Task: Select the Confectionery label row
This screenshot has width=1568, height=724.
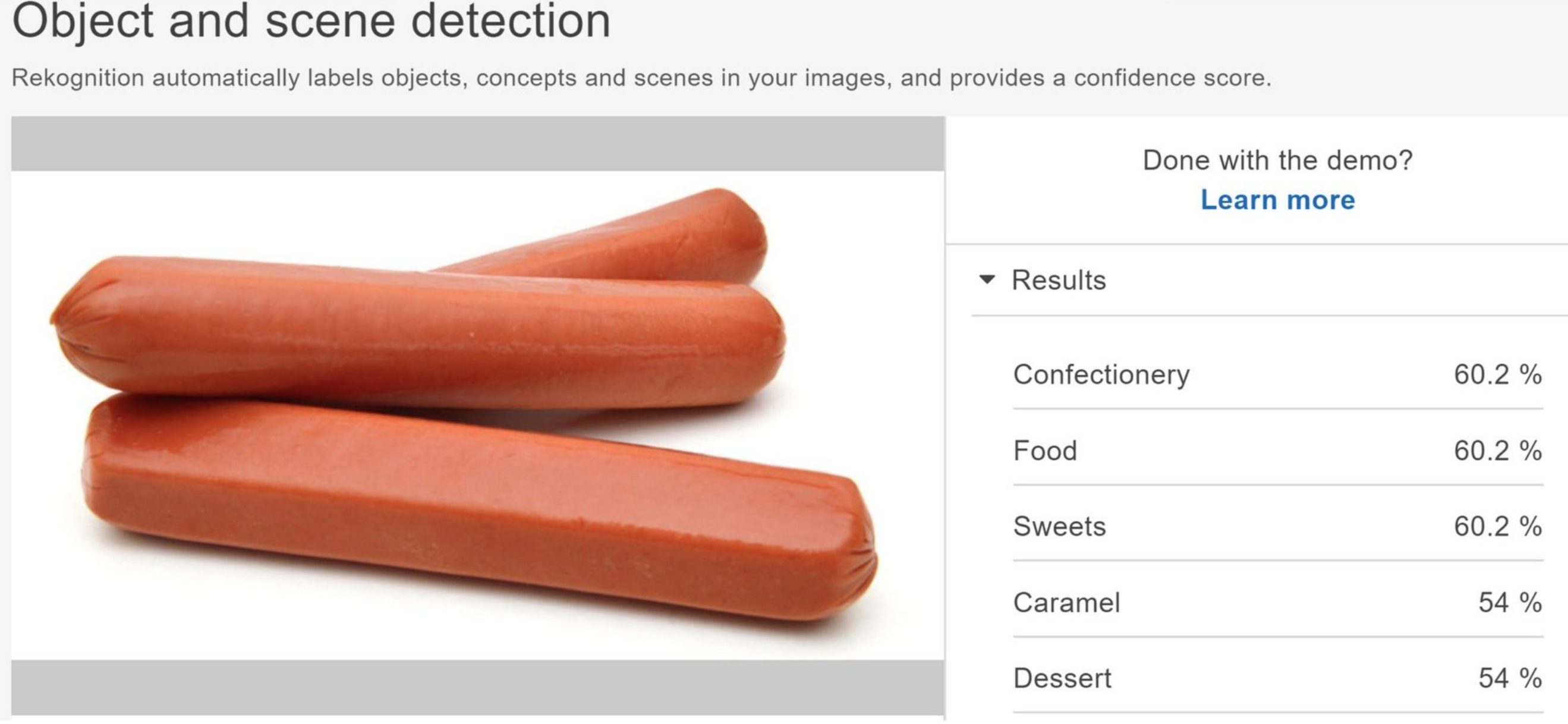Action: [1278, 374]
